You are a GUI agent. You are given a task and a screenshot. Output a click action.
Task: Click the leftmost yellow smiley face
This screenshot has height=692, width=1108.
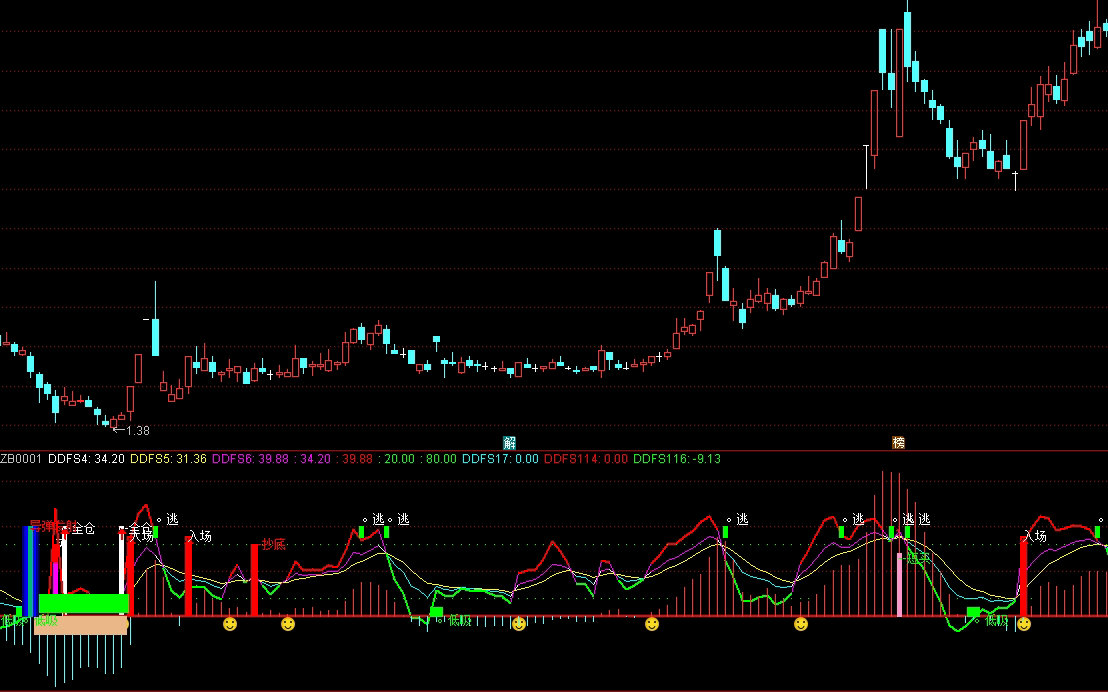pos(230,624)
